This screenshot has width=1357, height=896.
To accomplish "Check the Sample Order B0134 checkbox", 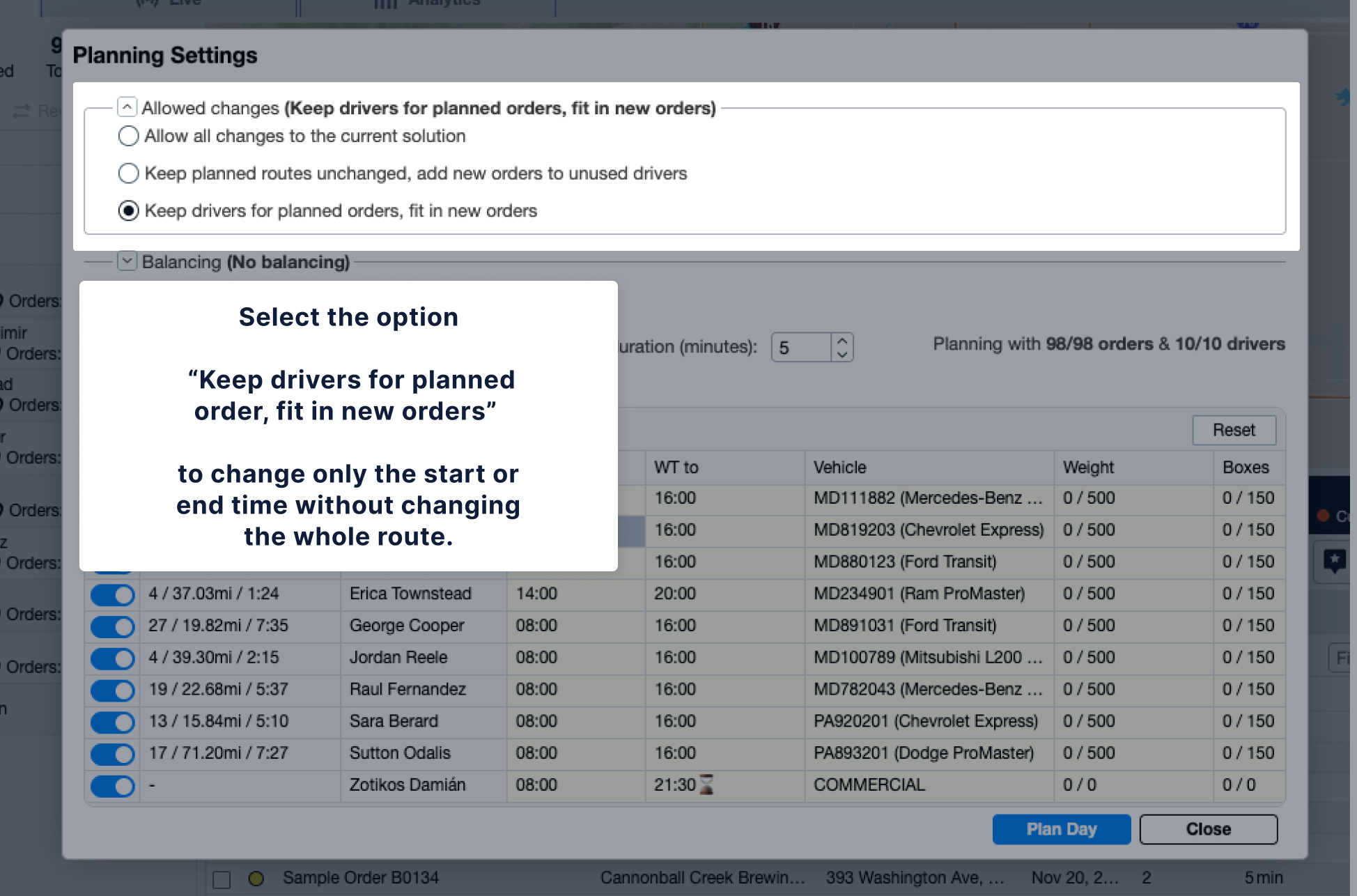I will pos(222,879).
